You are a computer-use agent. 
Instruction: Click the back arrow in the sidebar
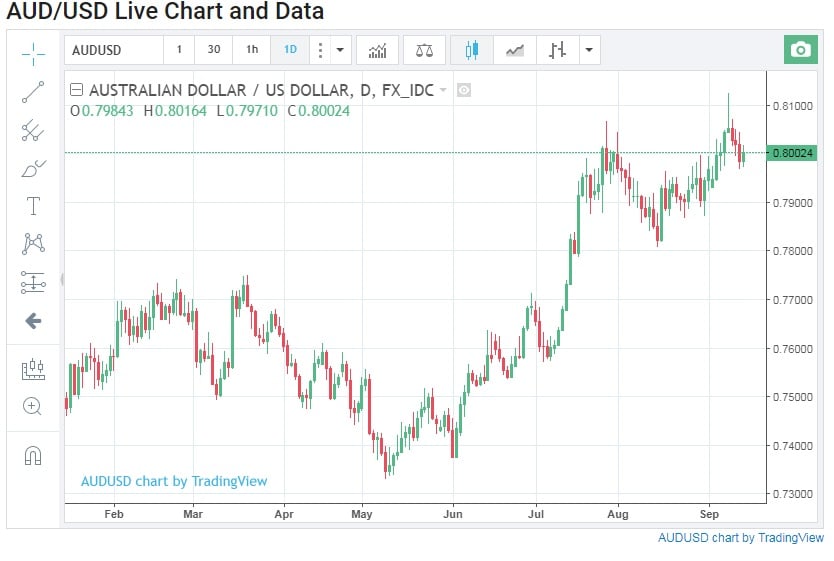click(x=33, y=321)
